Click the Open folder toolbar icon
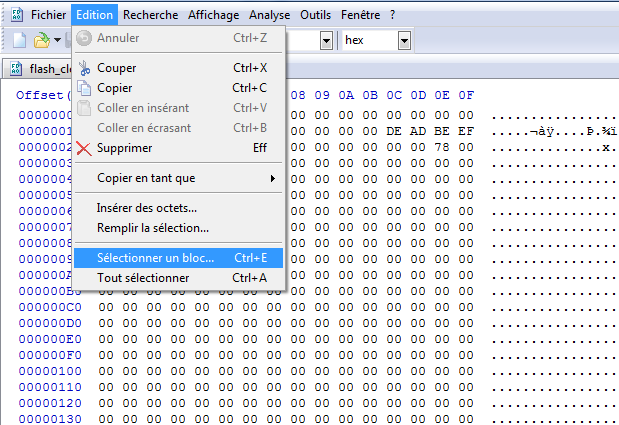 pyautogui.click(x=41, y=41)
